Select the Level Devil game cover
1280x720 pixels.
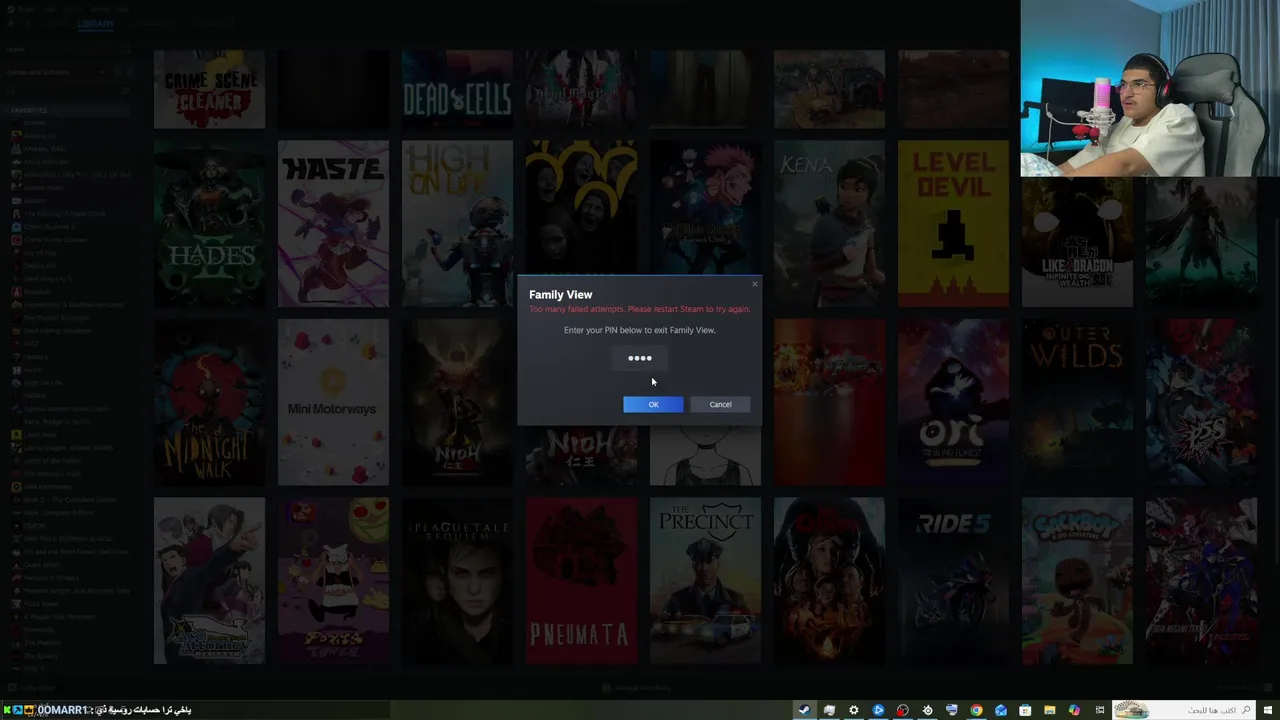953,223
